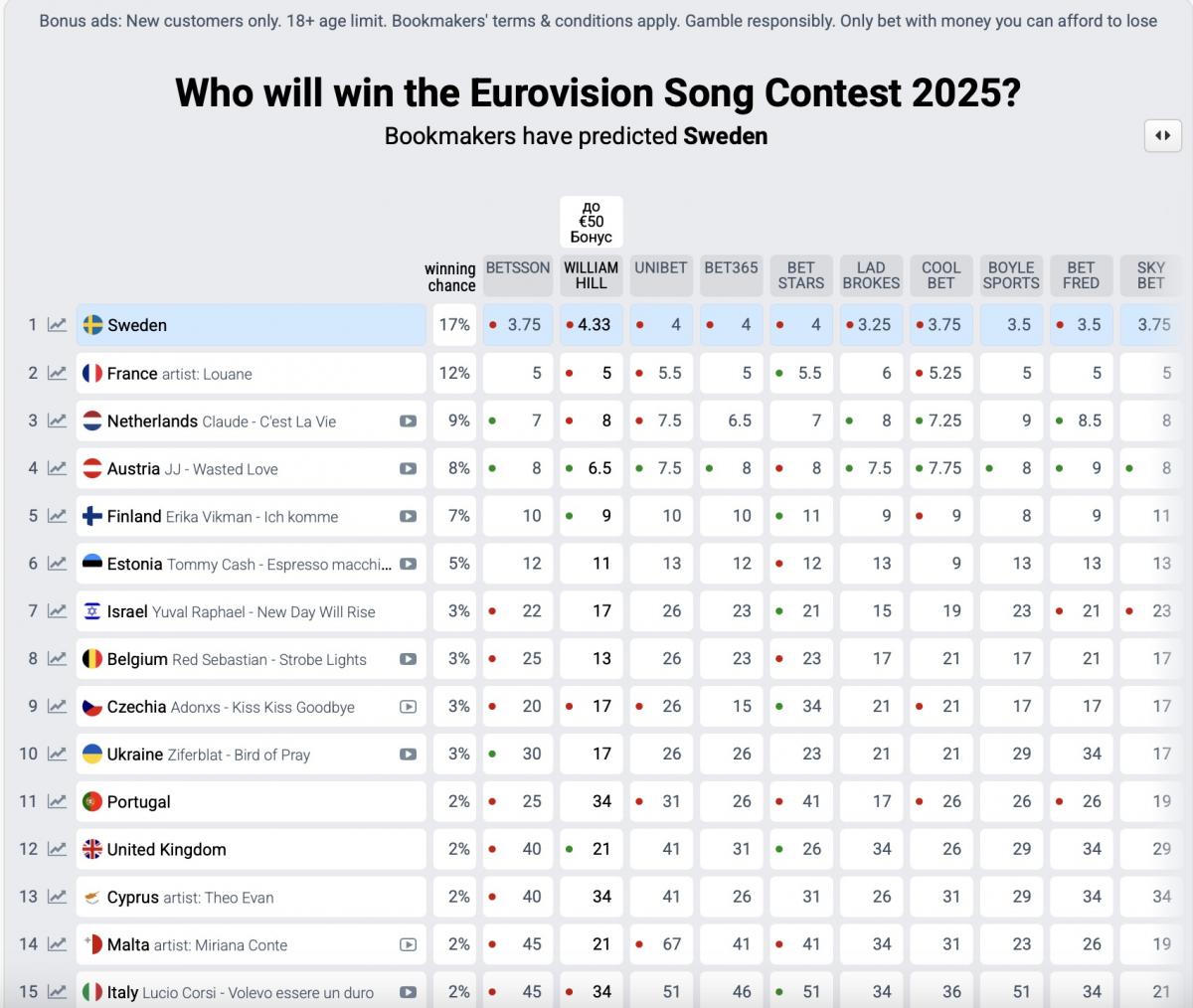Play Austria's Wasted Love video
The image size is (1193, 1008).
(408, 468)
